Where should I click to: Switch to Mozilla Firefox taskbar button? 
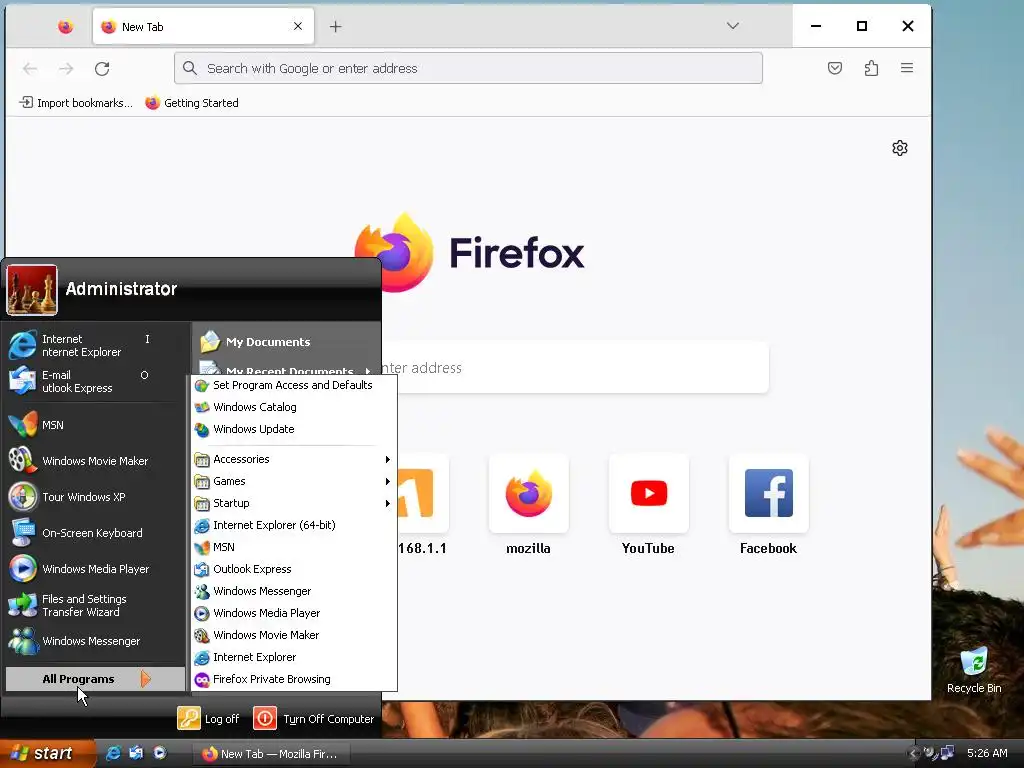tap(271, 754)
